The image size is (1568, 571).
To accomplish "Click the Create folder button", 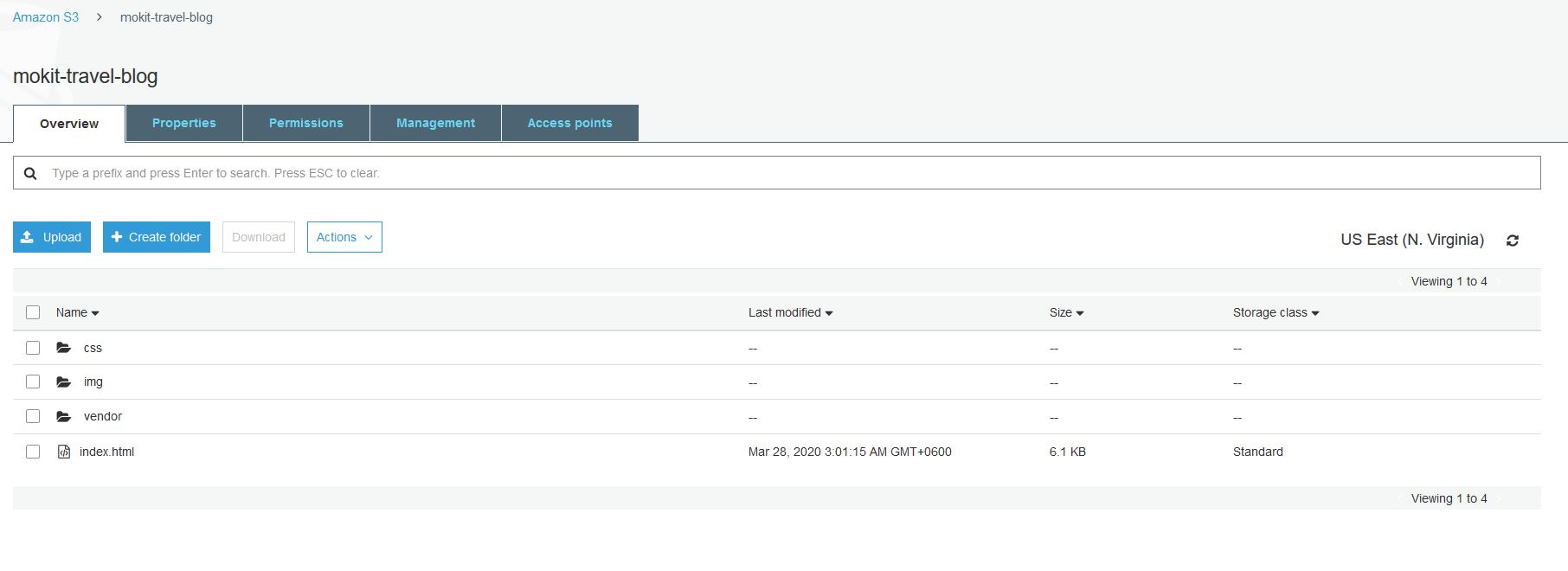I will 157,237.
